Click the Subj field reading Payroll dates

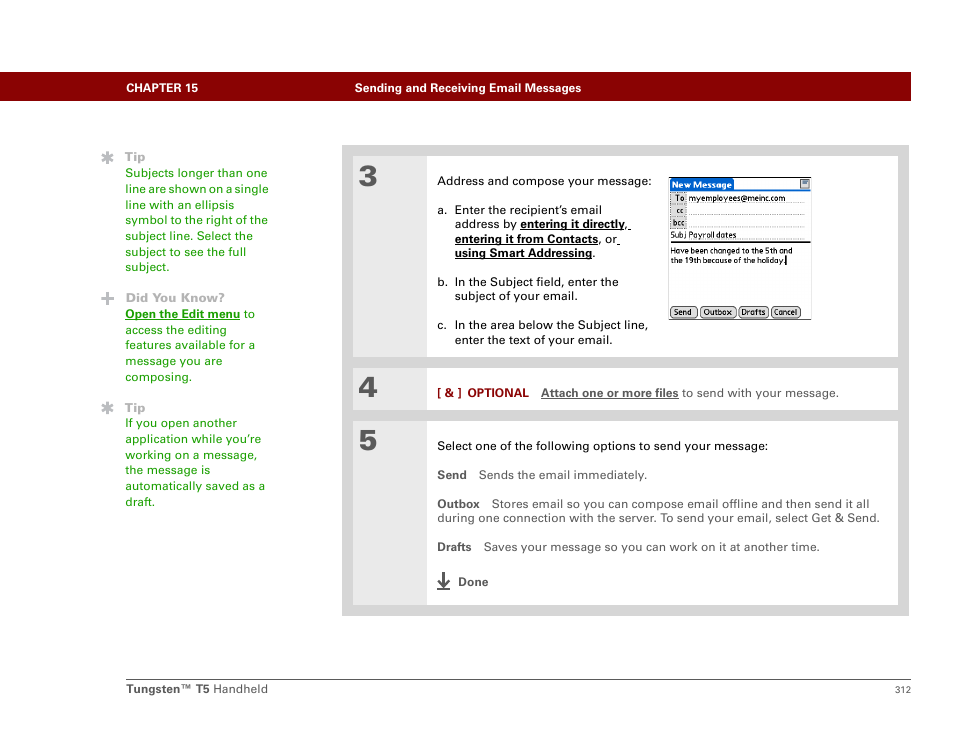746,235
